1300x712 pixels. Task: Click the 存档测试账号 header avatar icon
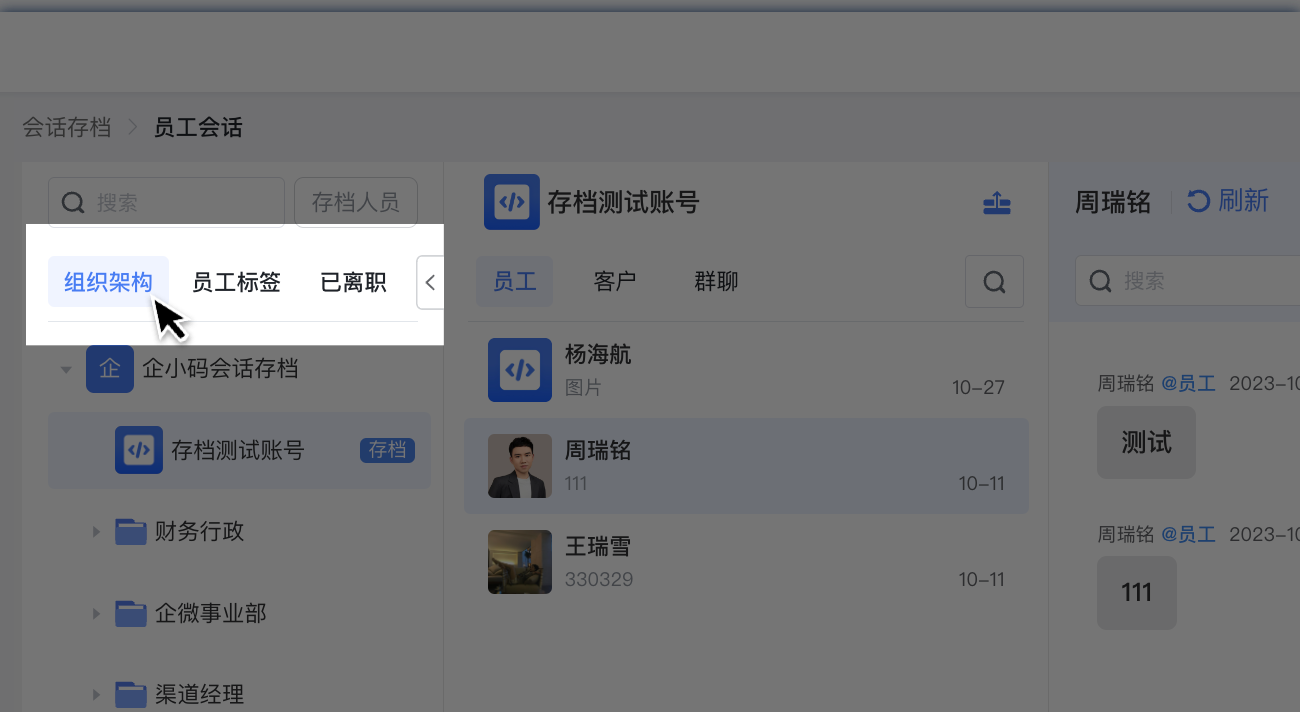tap(512, 202)
